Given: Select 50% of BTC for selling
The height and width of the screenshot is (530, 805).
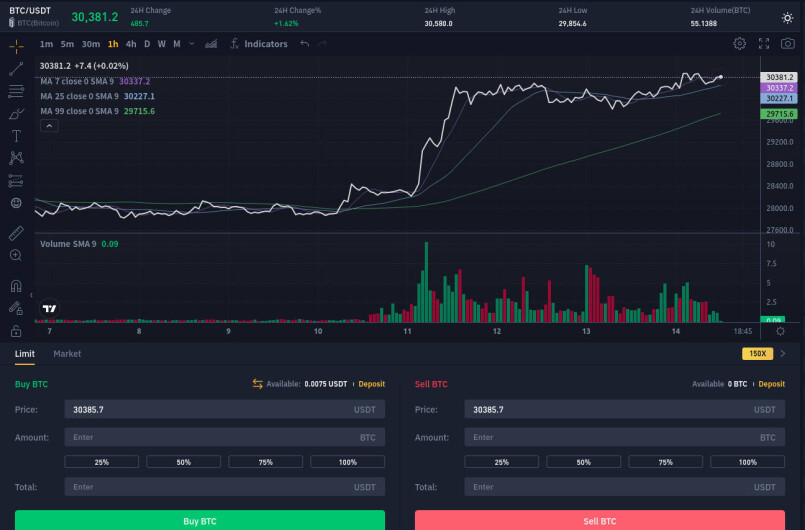Looking at the screenshot, I should pos(584,462).
